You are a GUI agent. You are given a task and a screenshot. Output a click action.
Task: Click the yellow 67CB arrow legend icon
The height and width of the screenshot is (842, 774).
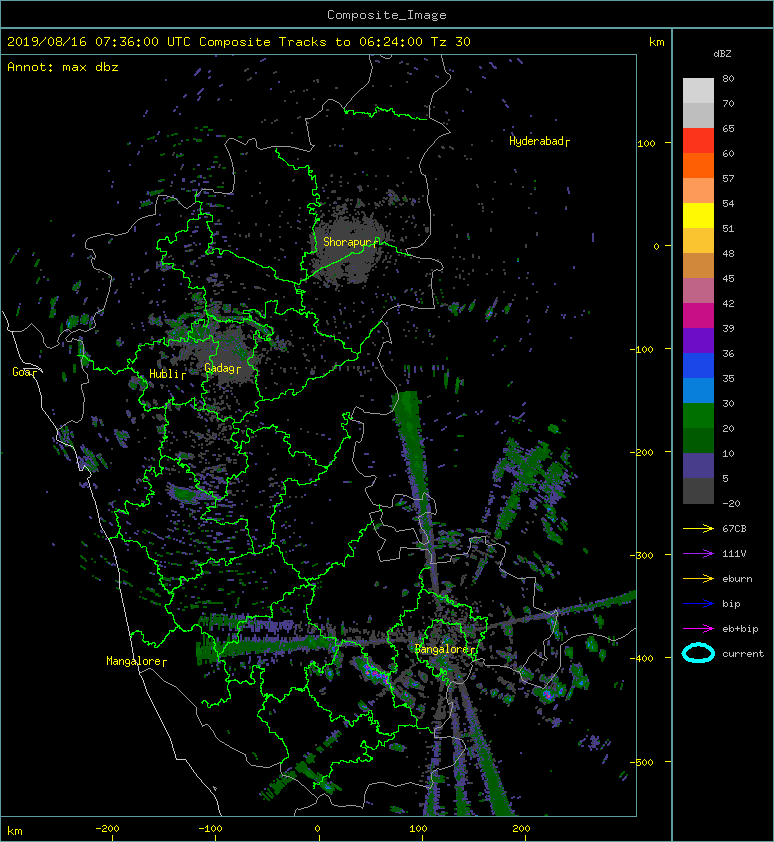(x=698, y=528)
